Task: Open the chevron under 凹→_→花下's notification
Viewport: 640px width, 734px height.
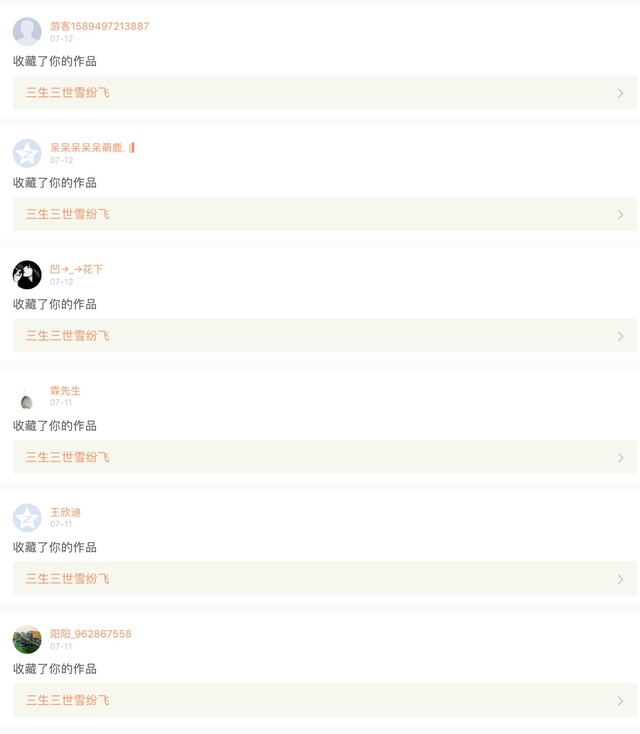Action: tap(620, 336)
